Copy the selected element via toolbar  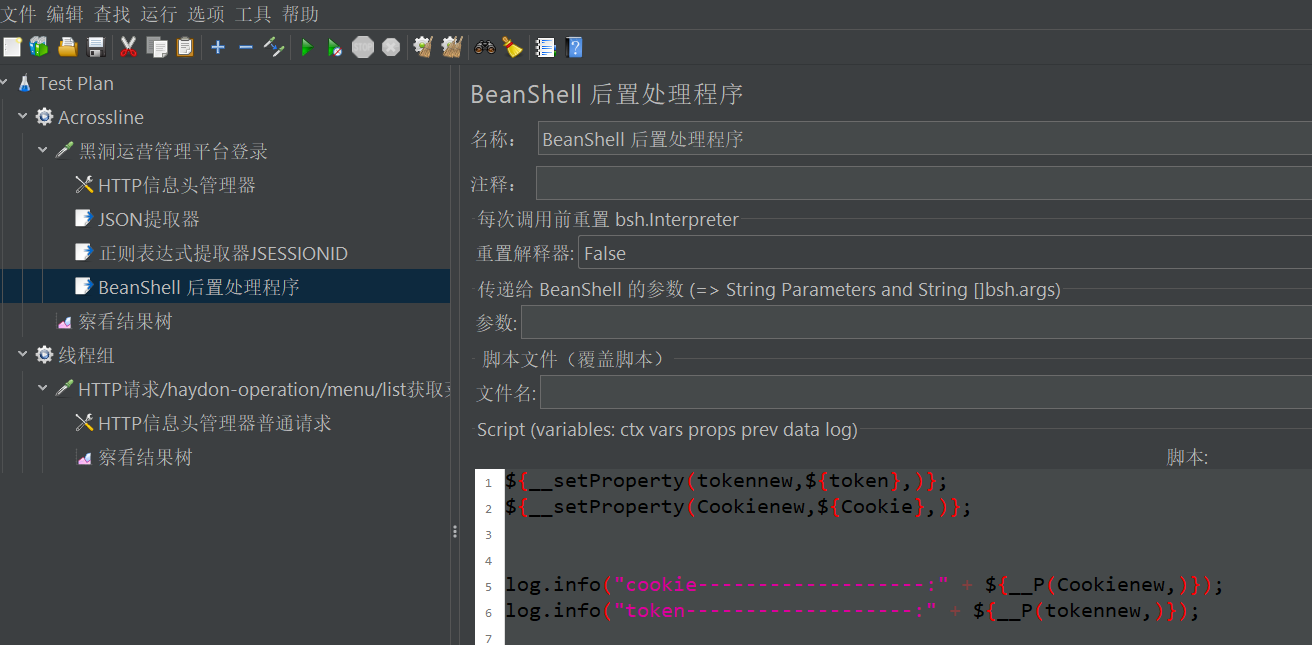click(x=157, y=47)
